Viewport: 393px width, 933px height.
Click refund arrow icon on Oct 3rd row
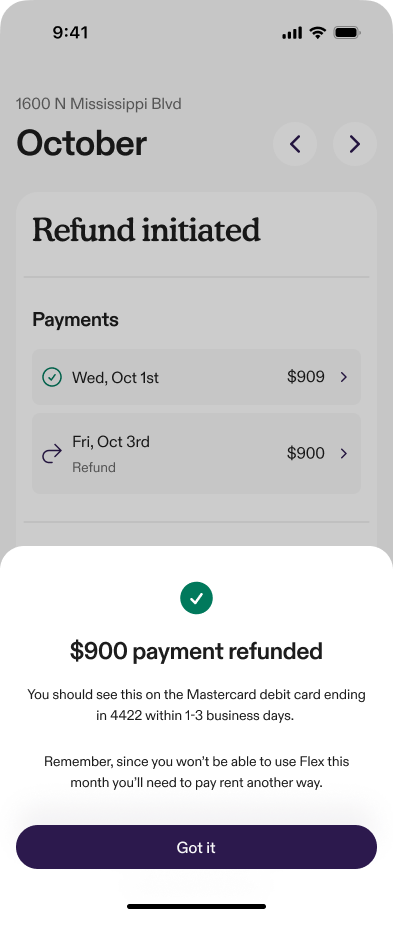tap(52, 454)
